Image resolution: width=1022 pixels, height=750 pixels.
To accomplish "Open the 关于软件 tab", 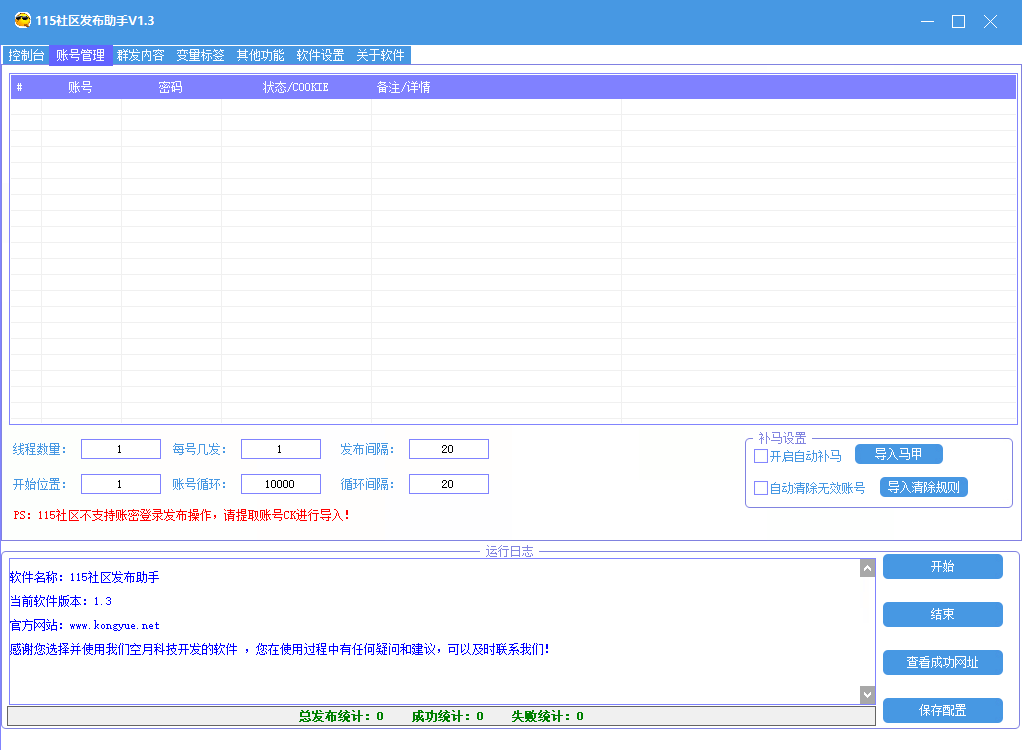I will (380, 55).
